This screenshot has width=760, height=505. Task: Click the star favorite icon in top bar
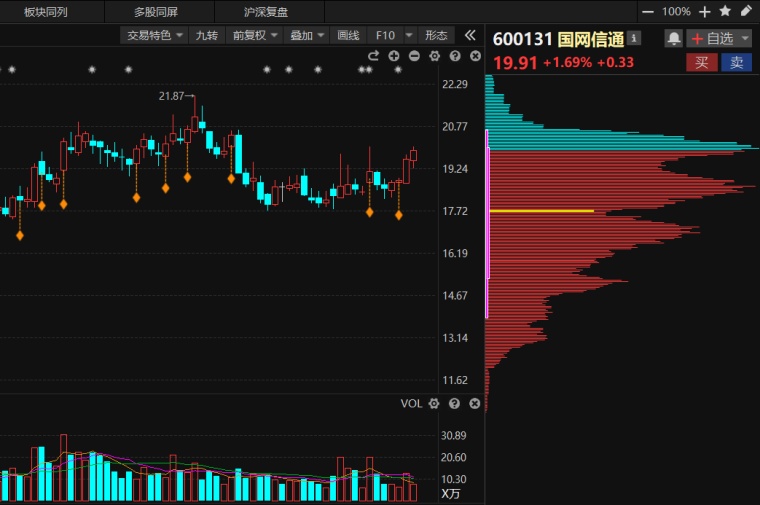point(725,11)
